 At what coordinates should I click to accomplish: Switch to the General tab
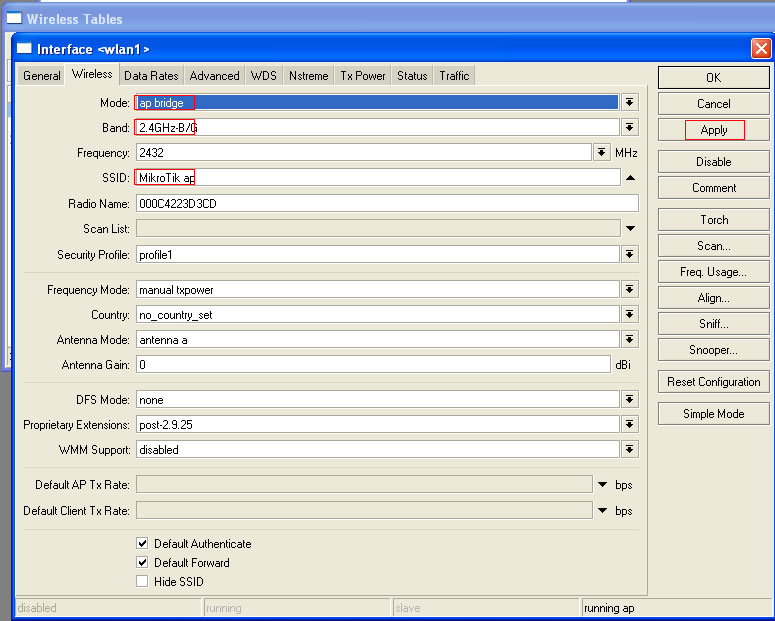coord(42,76)
